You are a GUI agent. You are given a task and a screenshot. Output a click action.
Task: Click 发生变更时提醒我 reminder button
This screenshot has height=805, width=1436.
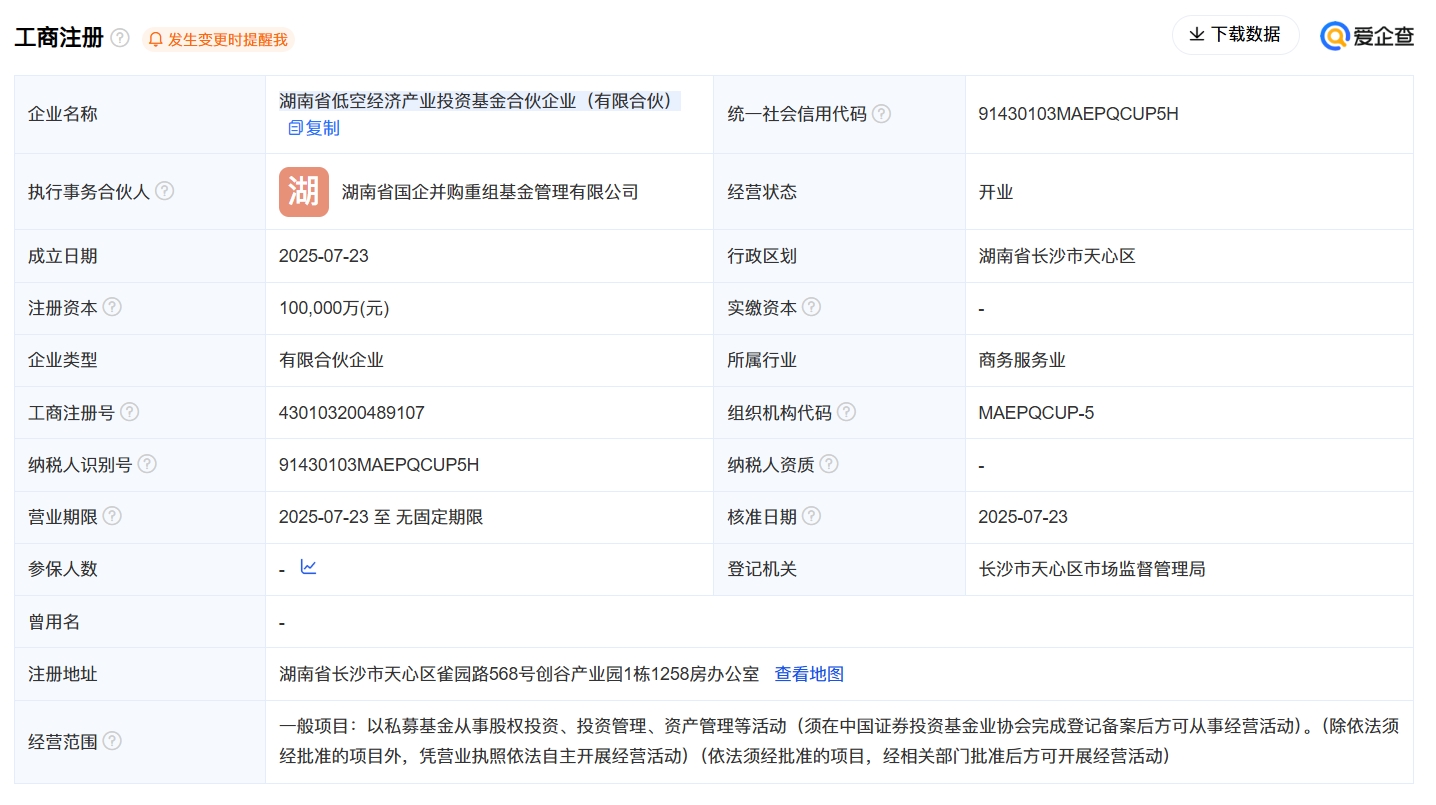coord(227,39)
